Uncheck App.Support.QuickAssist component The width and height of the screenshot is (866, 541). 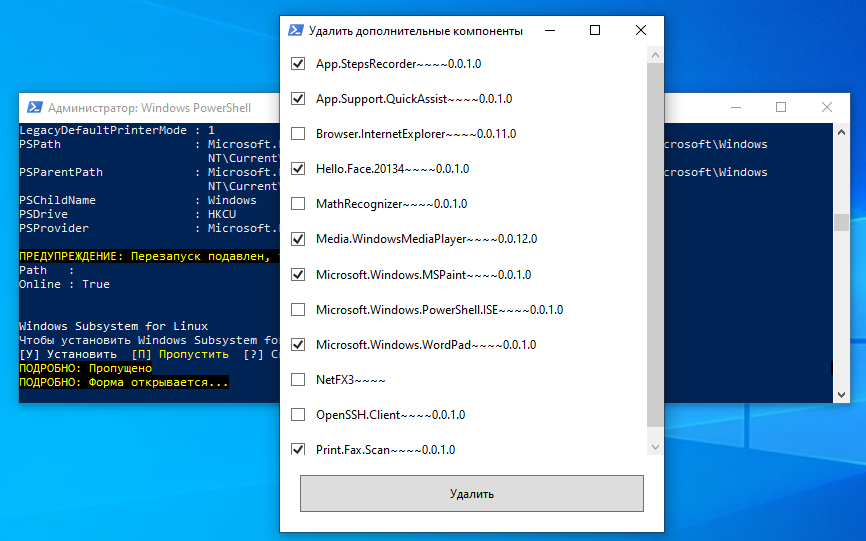tap(298, 98)
